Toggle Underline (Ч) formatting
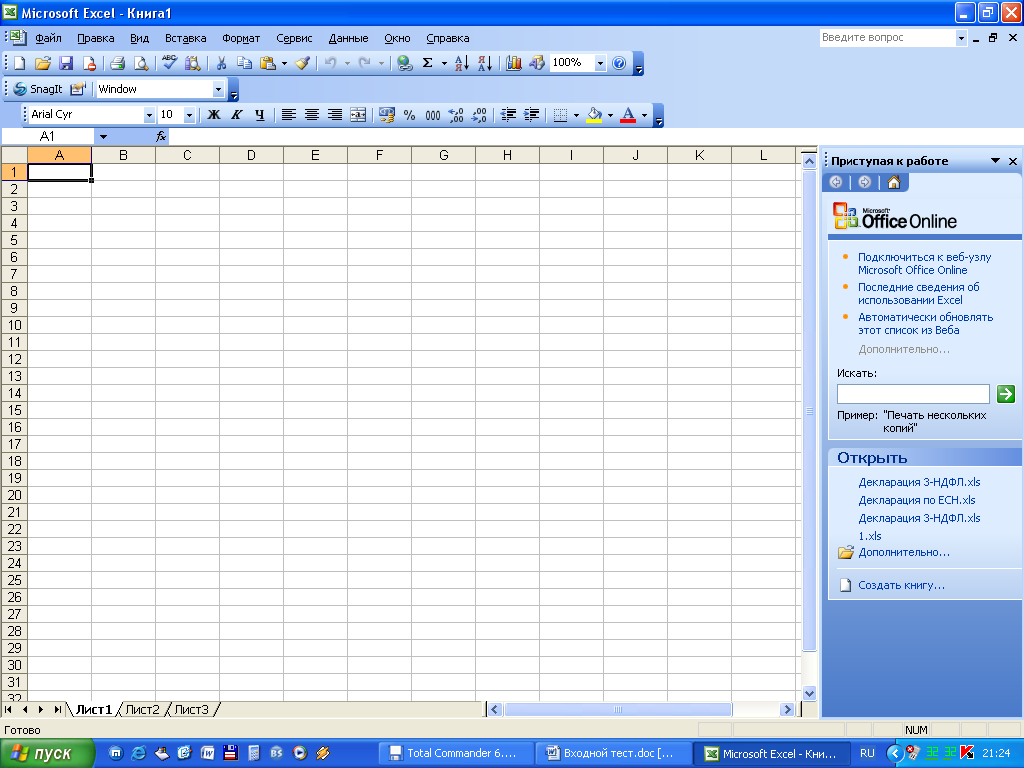1024x768 pixels. pos(260,115)
